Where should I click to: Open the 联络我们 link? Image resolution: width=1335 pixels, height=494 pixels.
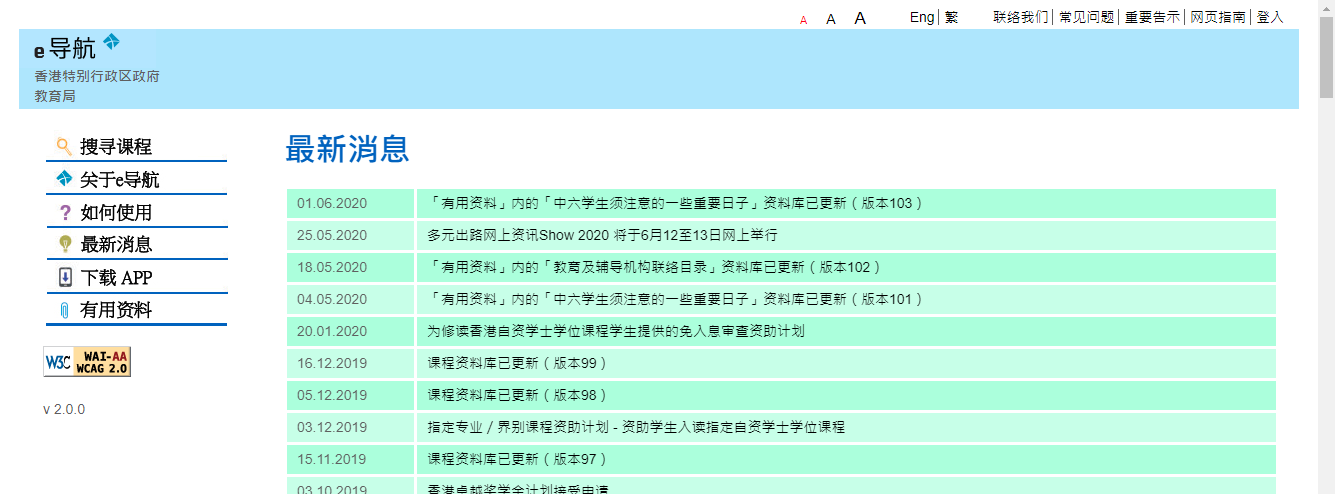pos(1021,17)
